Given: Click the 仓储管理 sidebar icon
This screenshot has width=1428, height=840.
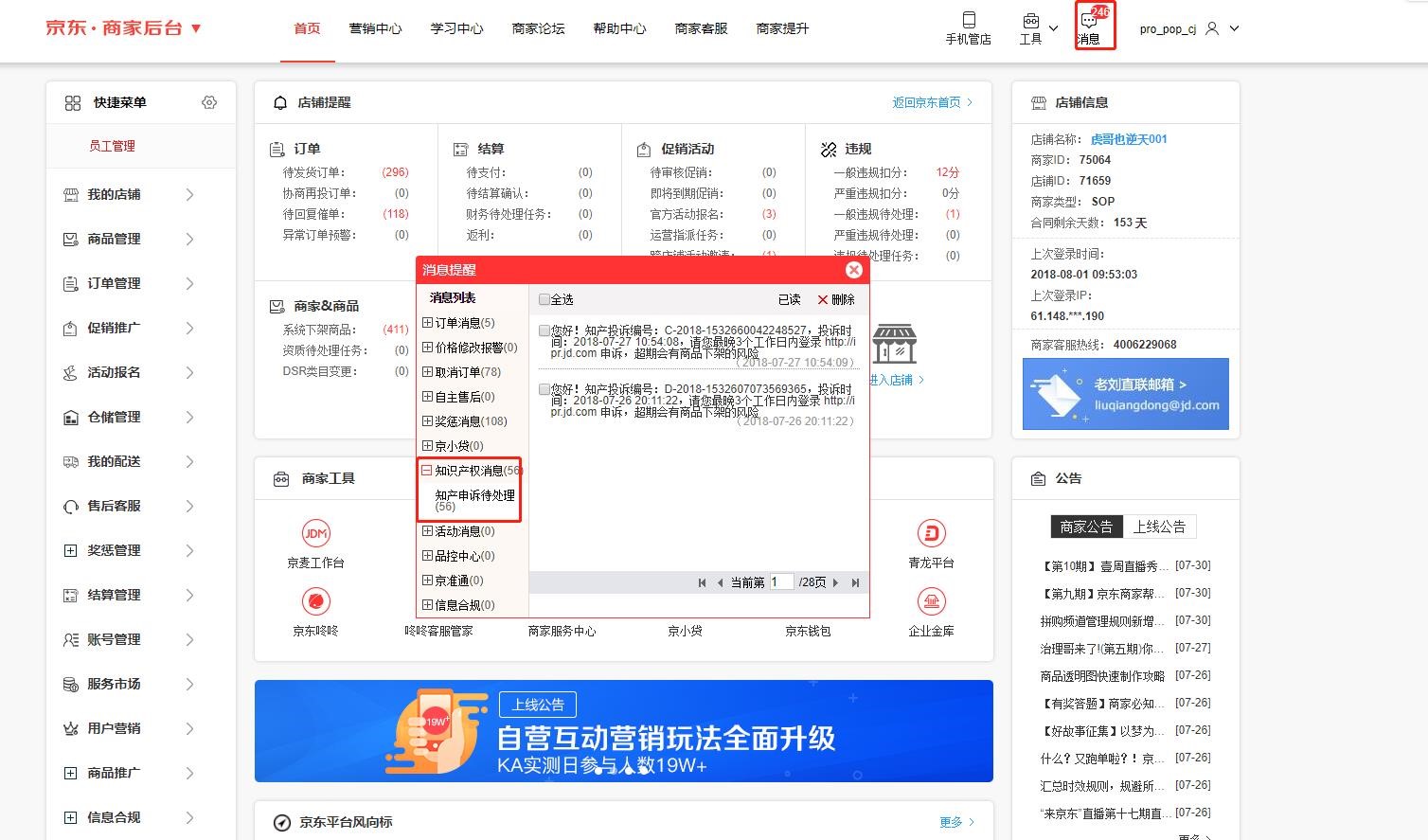Looking at the screenshot, I should [70, 417].
